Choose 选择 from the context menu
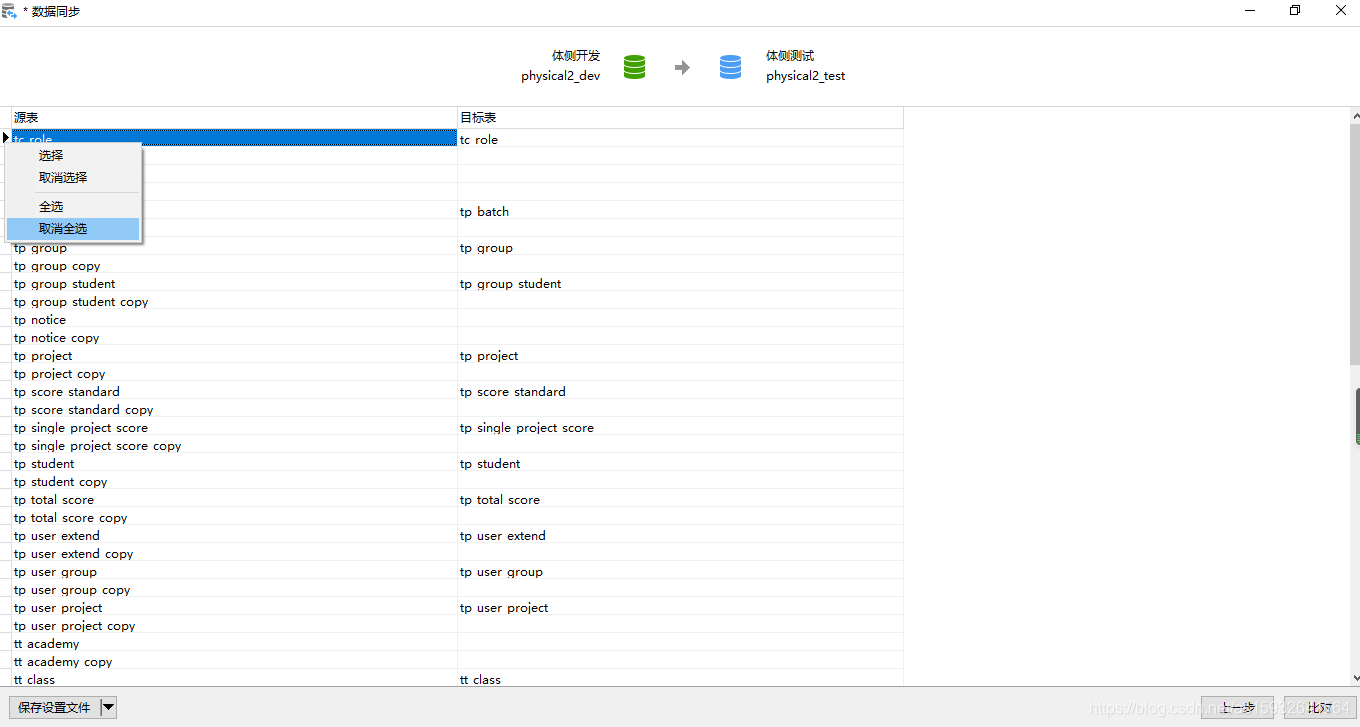Viewport: 1360px width, 727px height. tap(73, 155)
